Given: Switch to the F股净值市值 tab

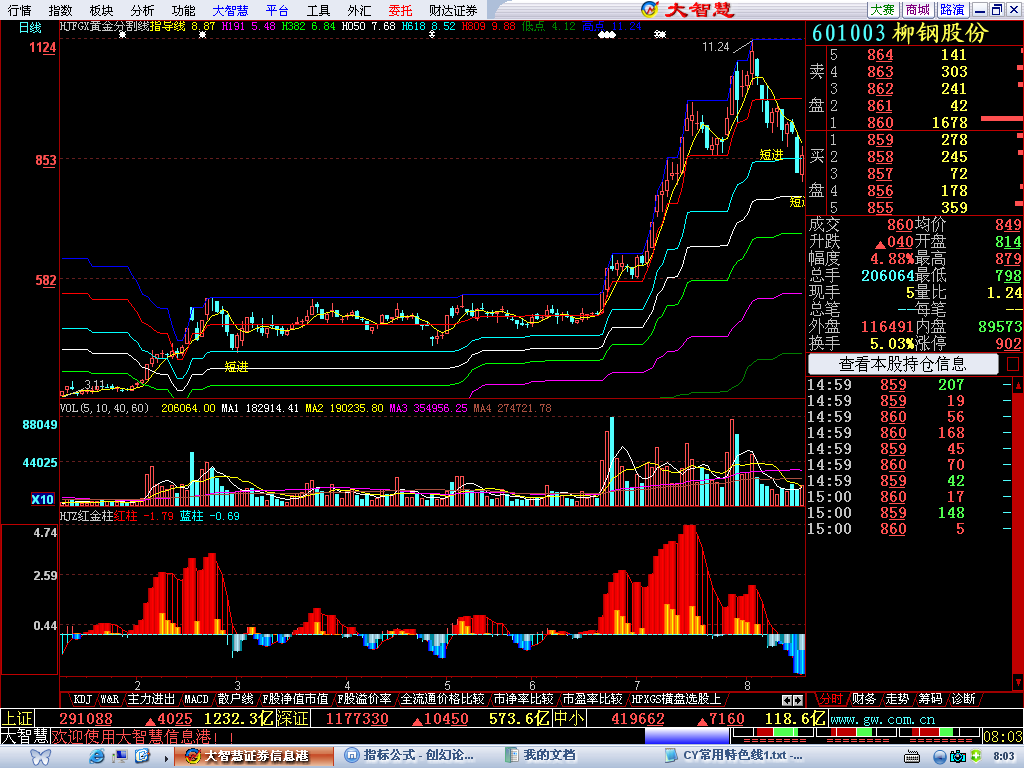Looking at the screenshot, I should tap(295, 699).
